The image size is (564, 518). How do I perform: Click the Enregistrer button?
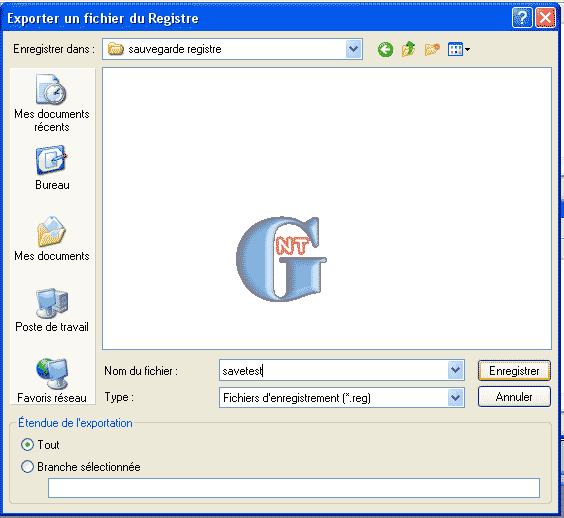point(514,371)
